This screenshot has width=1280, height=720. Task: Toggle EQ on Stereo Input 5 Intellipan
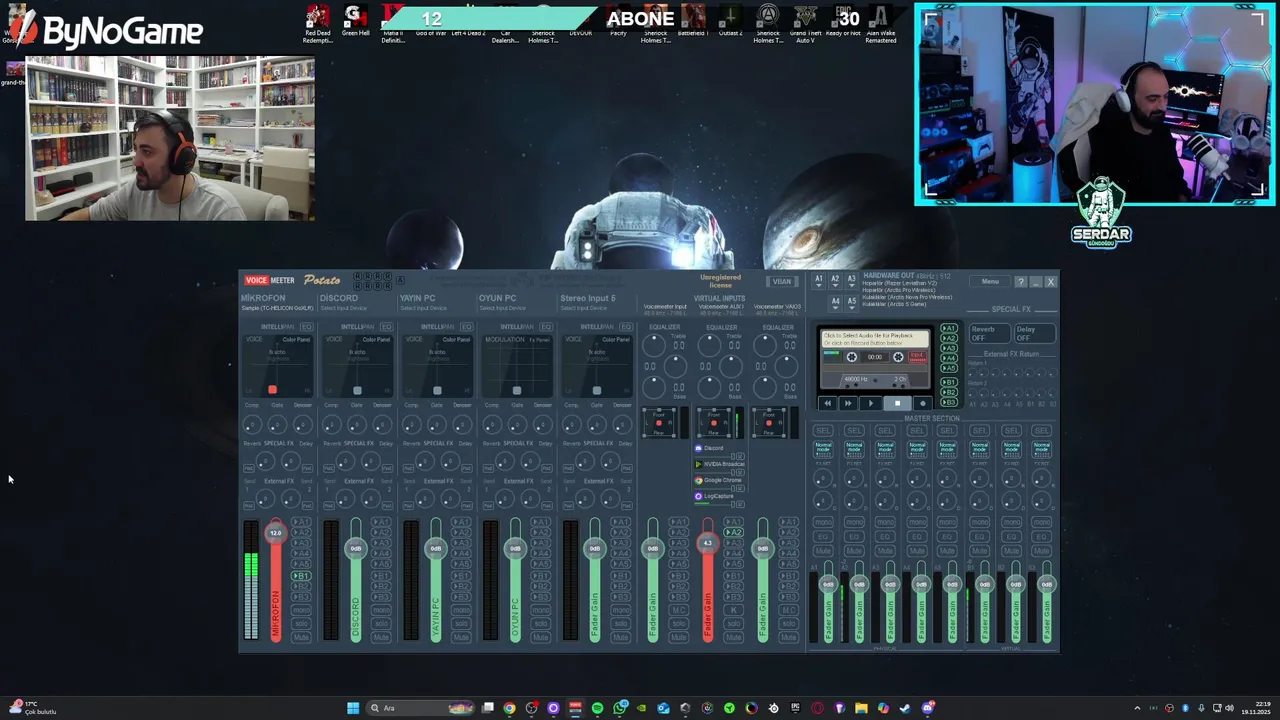click(626, 327)
